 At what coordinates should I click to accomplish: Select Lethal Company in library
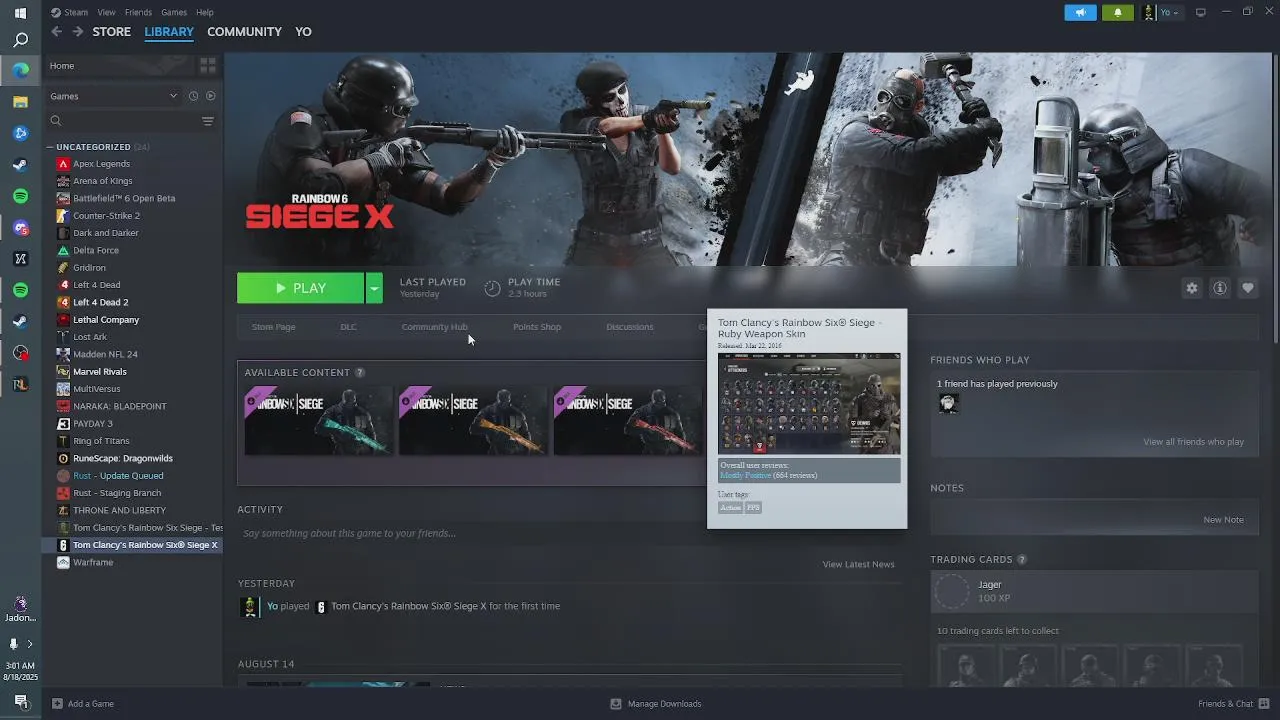106,320
